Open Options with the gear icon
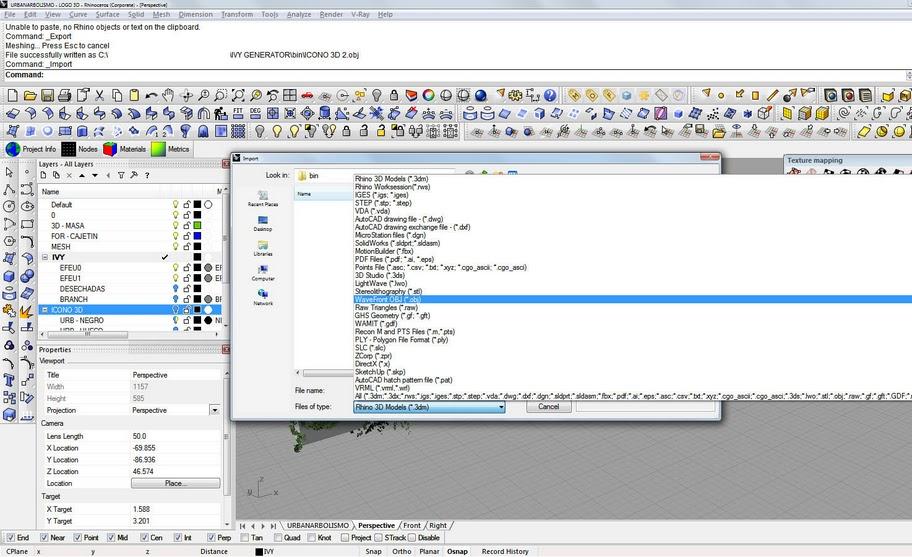912x557 pixels. click(x=515, y=95)
